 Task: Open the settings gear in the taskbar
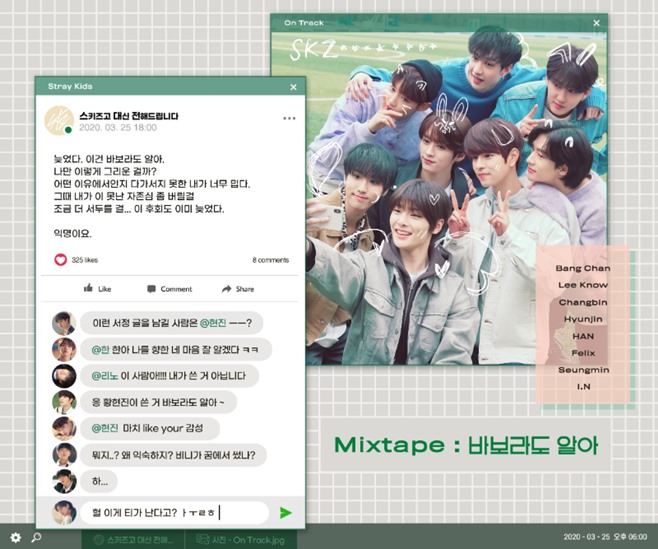click(15, 537)
